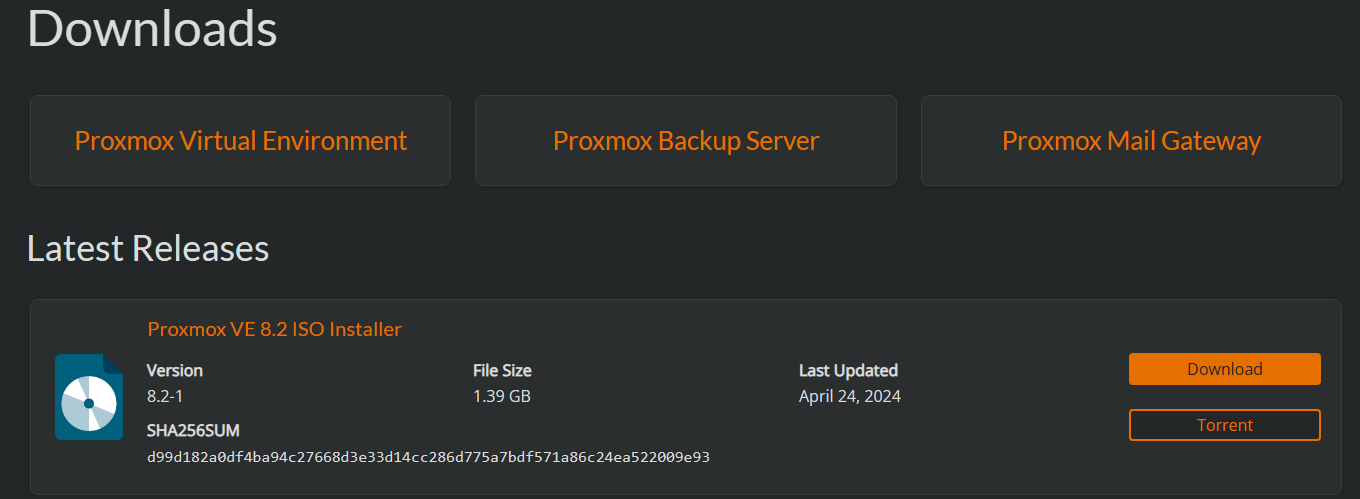Click the Version label

[175, 370]
